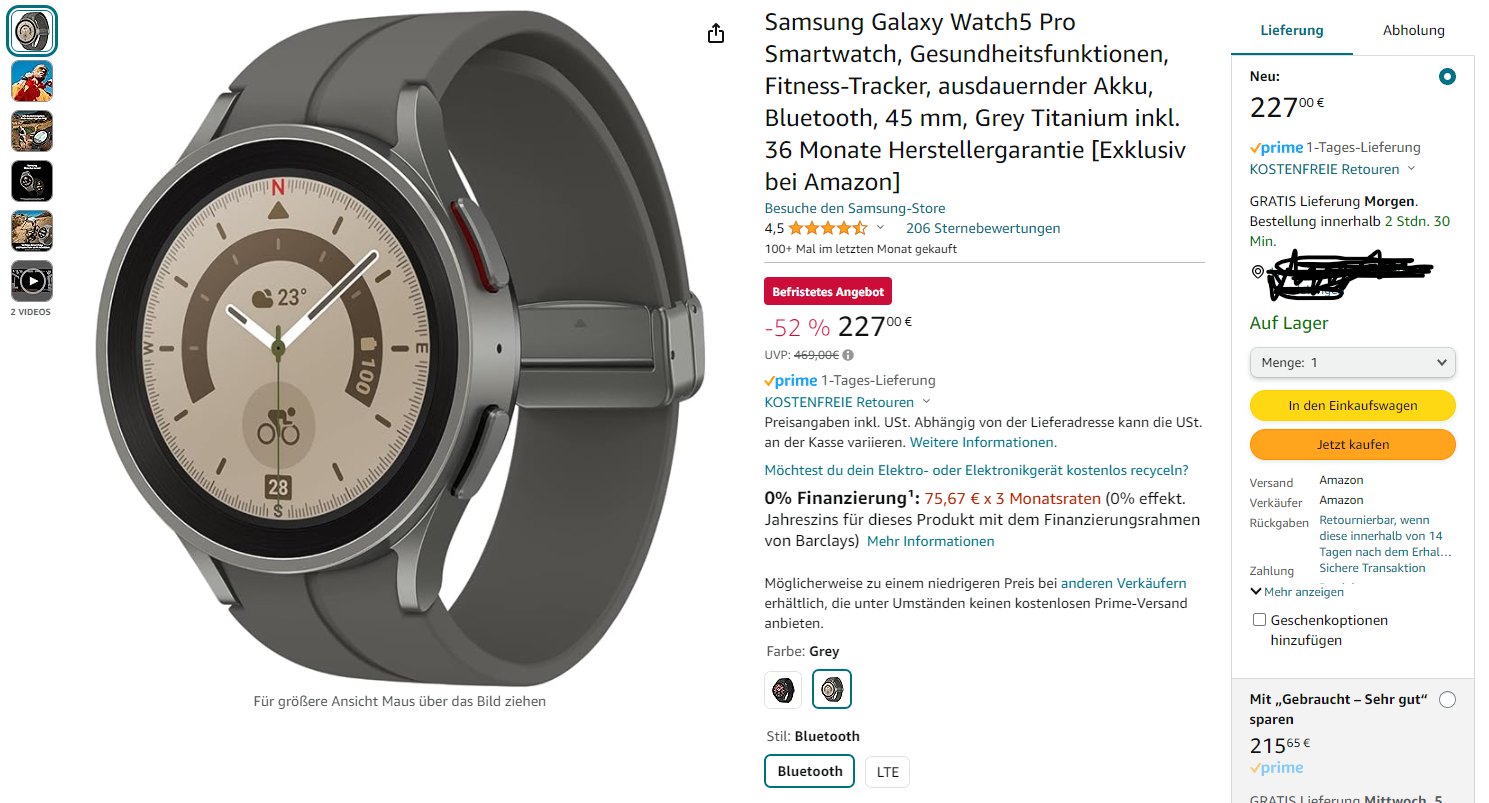The height and width of the screenshot is (803, 1489).
Task: Check 'Geschenkoptionen hinzufügen' checkbox
Action: pyautogui.click(x=1259, y=620)
